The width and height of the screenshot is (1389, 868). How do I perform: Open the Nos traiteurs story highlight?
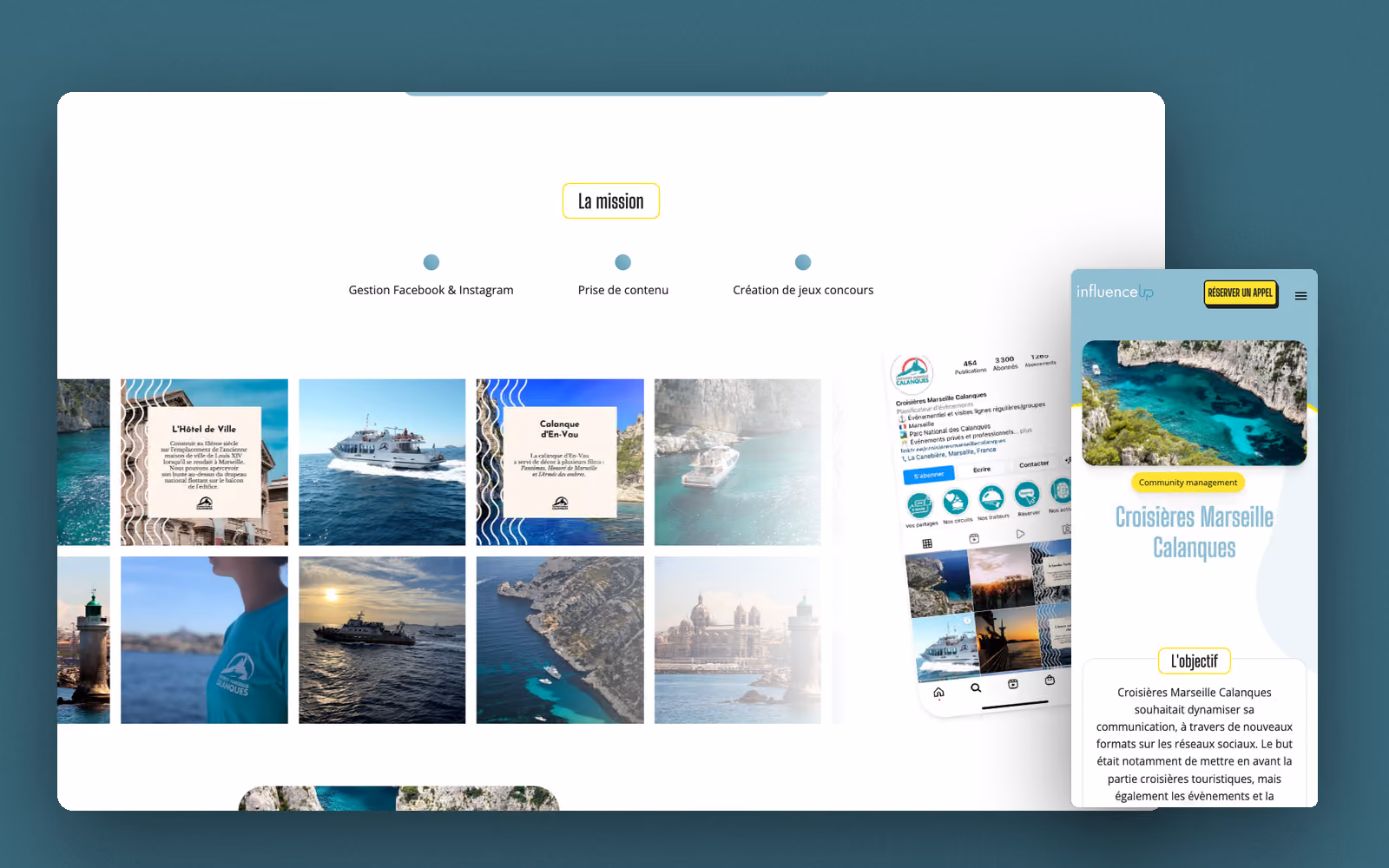pos(991,498)
